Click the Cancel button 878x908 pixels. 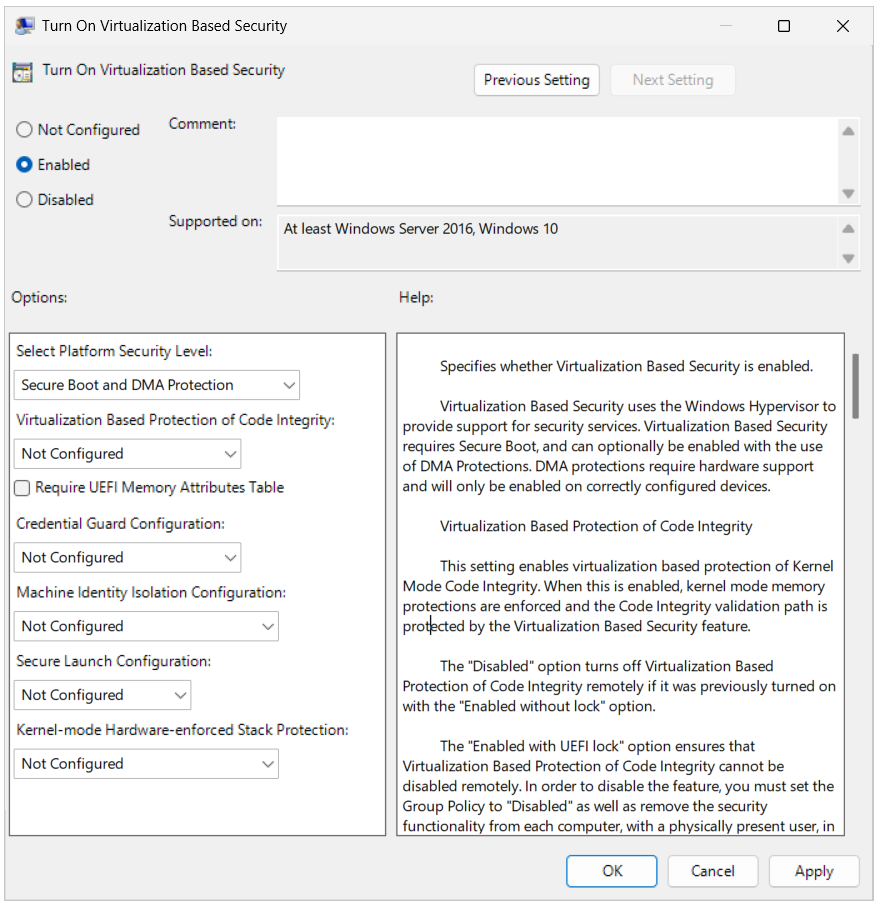point(712,871)
